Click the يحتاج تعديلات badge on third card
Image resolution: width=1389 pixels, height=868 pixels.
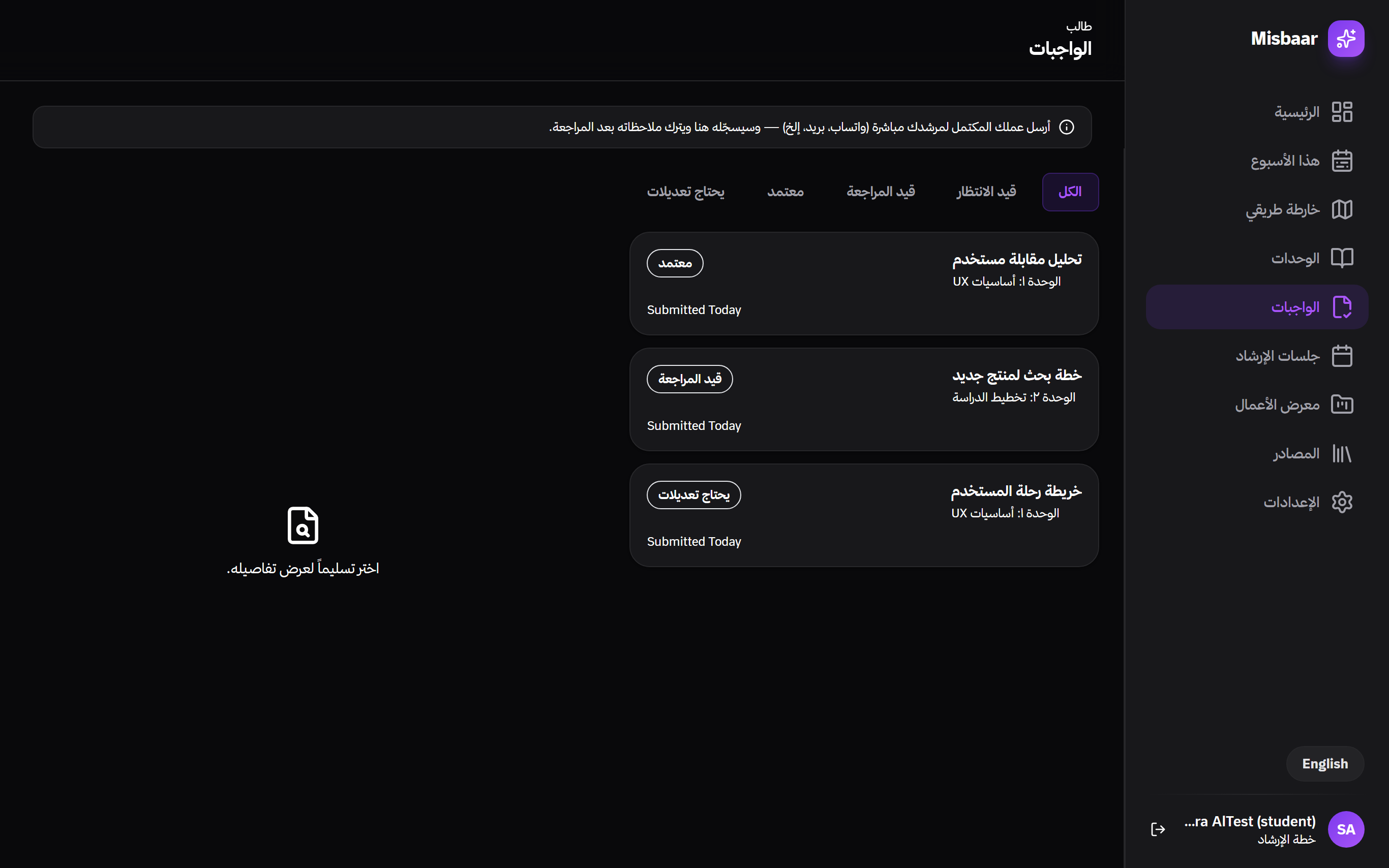[693, 495]
